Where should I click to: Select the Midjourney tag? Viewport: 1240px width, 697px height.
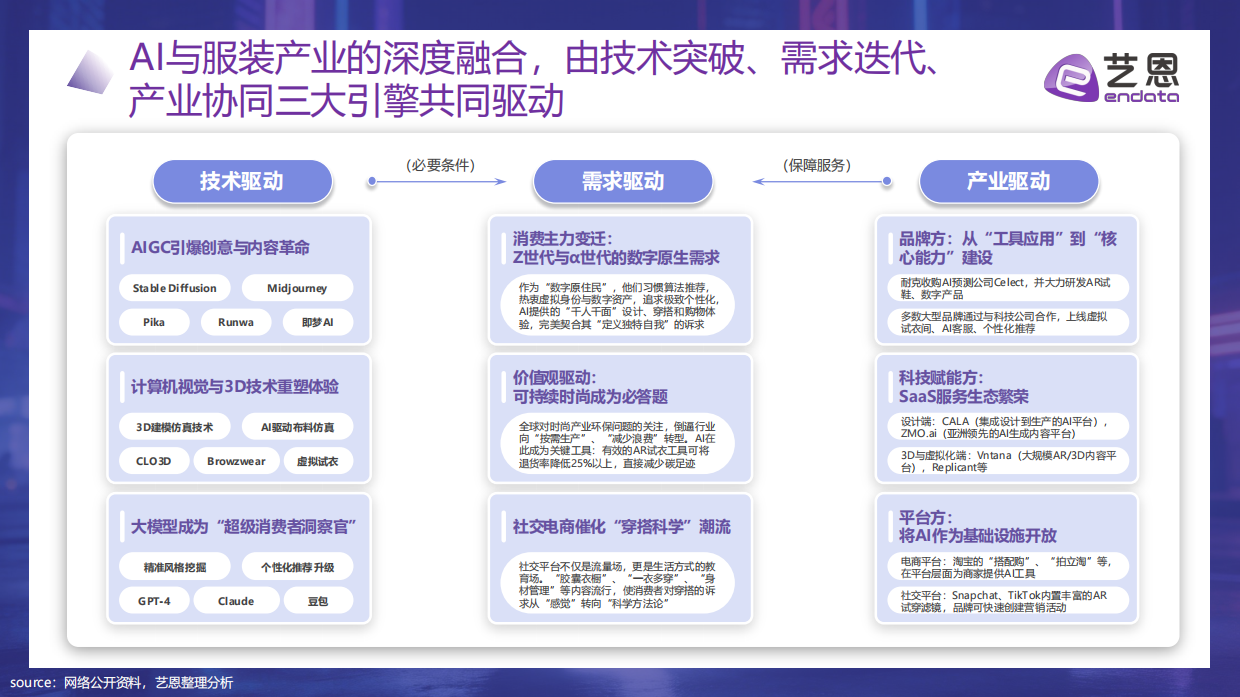point(297,288)
